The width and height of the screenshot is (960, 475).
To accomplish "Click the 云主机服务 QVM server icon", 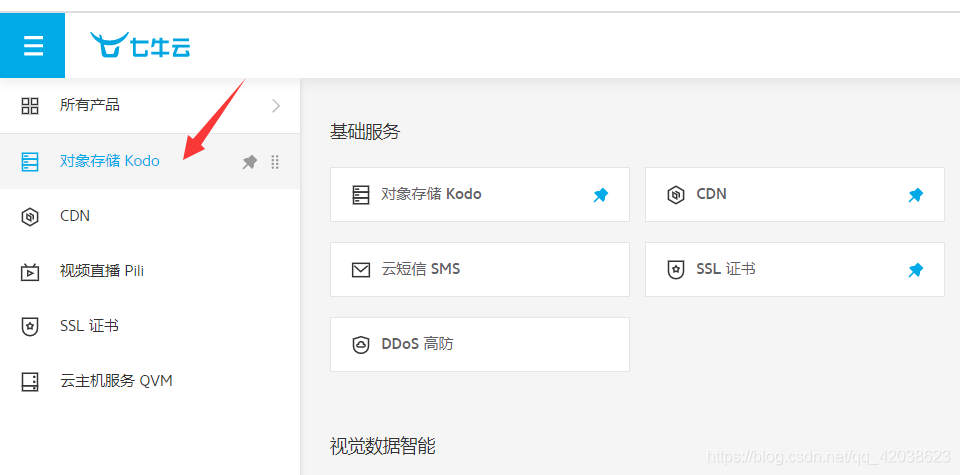I will 29,382.
